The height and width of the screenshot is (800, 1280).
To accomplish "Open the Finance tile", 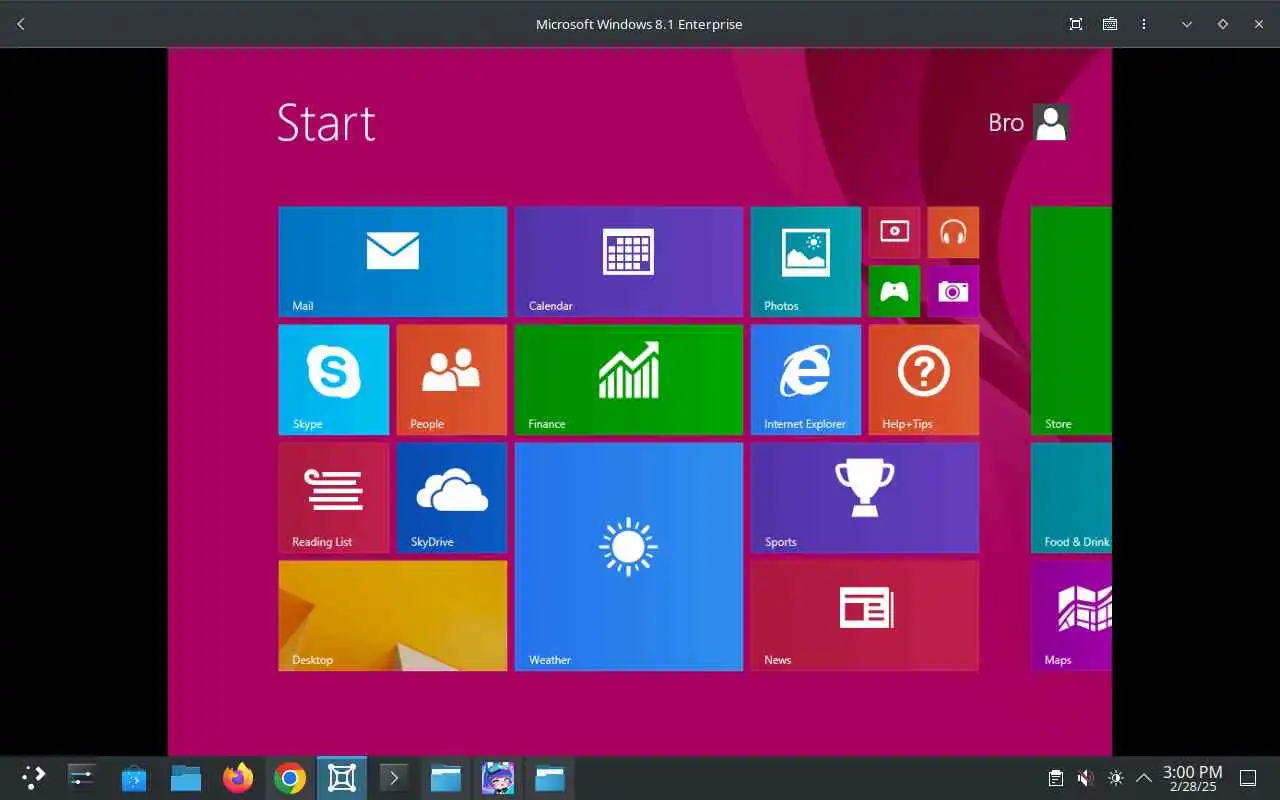I will (x=628, y=380).
